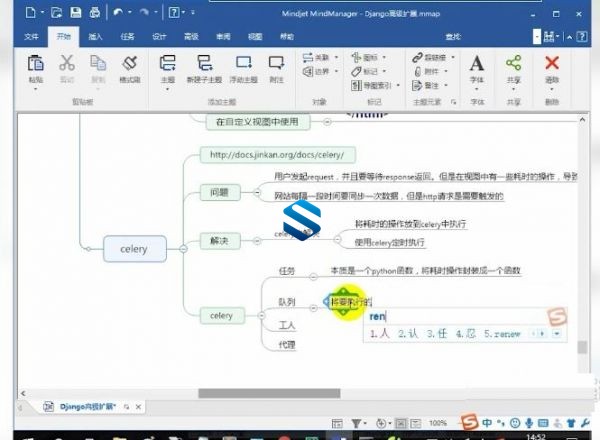Open the IME candidate list dropdown arrow
The height and width of the screenshot is (440, 600).
pyautogui.click(x=557, y=334)
